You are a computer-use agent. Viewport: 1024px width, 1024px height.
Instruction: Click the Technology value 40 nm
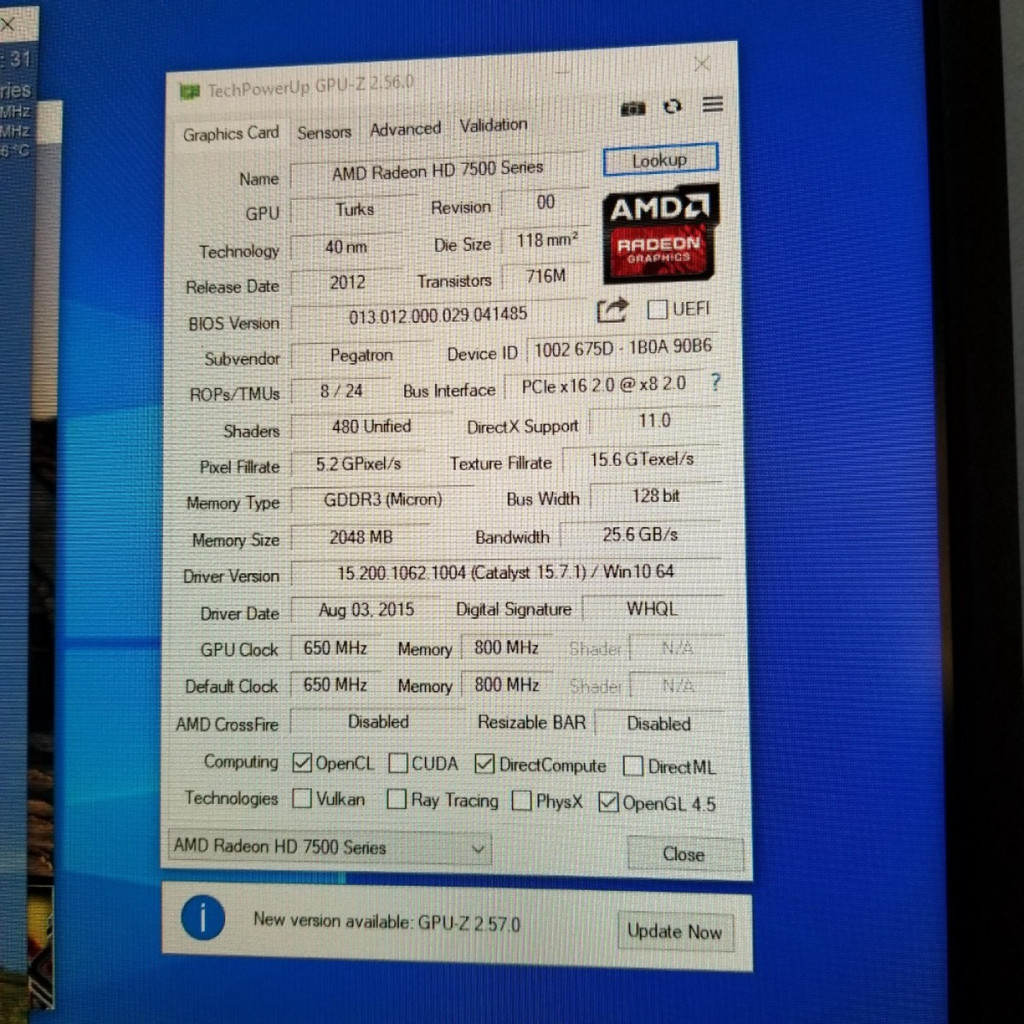point(346,247)
